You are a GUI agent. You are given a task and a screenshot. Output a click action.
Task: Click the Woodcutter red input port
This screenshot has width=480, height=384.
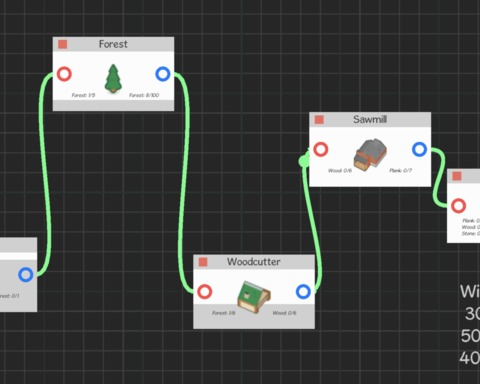[205, 292]
